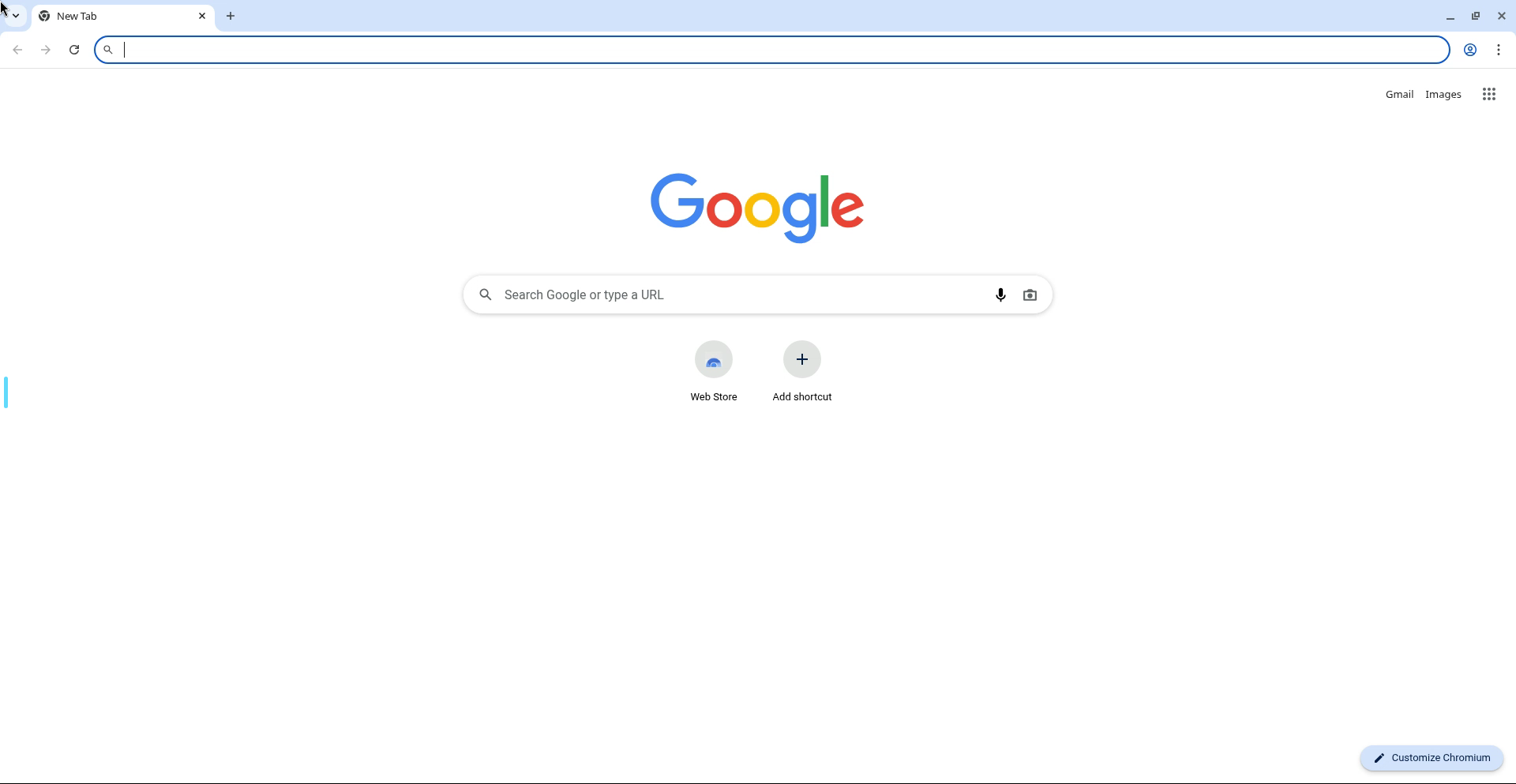1516x784 pixels.
Task: Open the Chromium three-dot menu
Action: click(1499, 50)
